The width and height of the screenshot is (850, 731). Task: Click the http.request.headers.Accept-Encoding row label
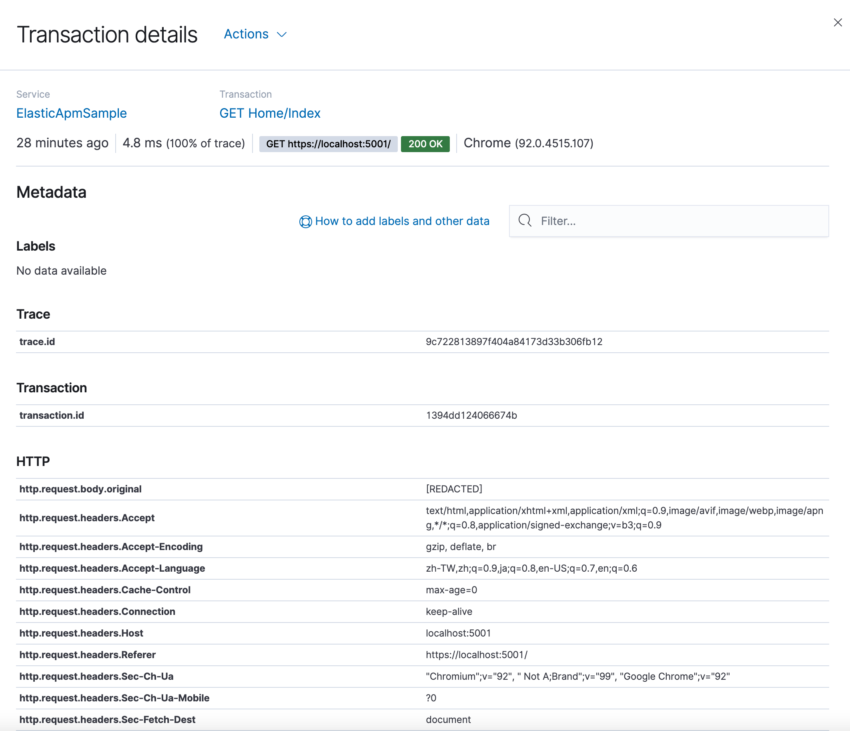(111, 547)
